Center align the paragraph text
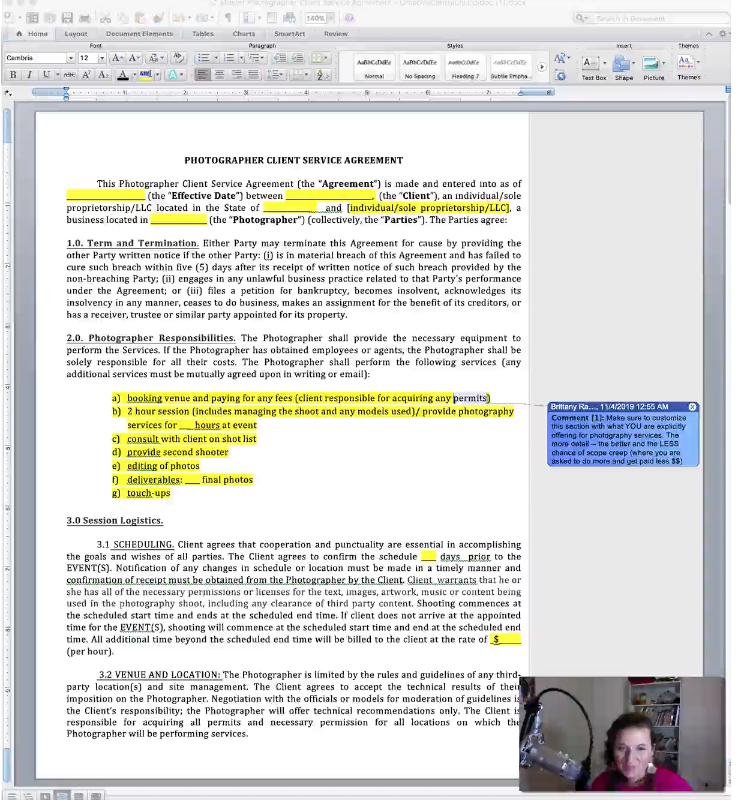This screenshot has width=744, height=808. pos(220,75)
